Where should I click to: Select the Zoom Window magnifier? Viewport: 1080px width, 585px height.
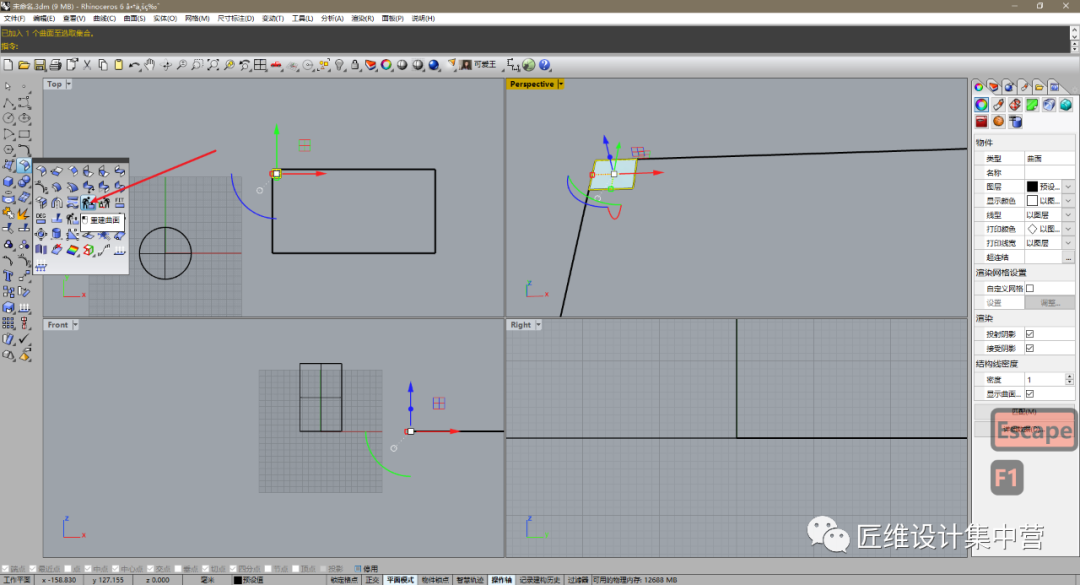coord(197,65)
